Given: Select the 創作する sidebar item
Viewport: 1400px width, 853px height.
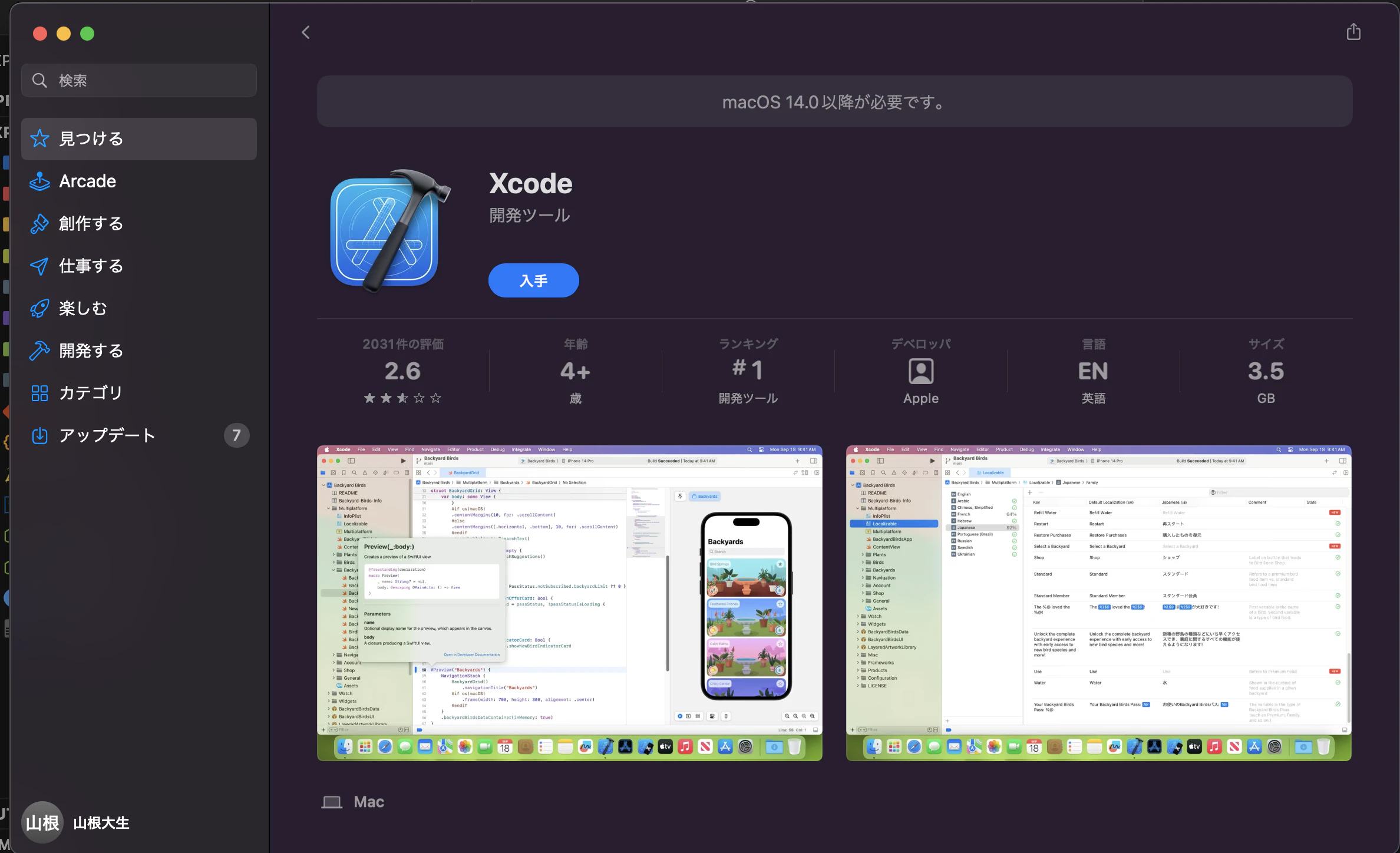Looking at the screenshot, I should pyautogui.click(x=139, y=224).
